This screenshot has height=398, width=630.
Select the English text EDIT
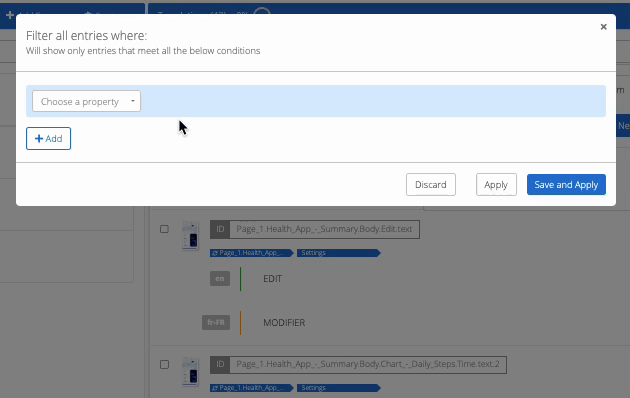tap(272, 279)
